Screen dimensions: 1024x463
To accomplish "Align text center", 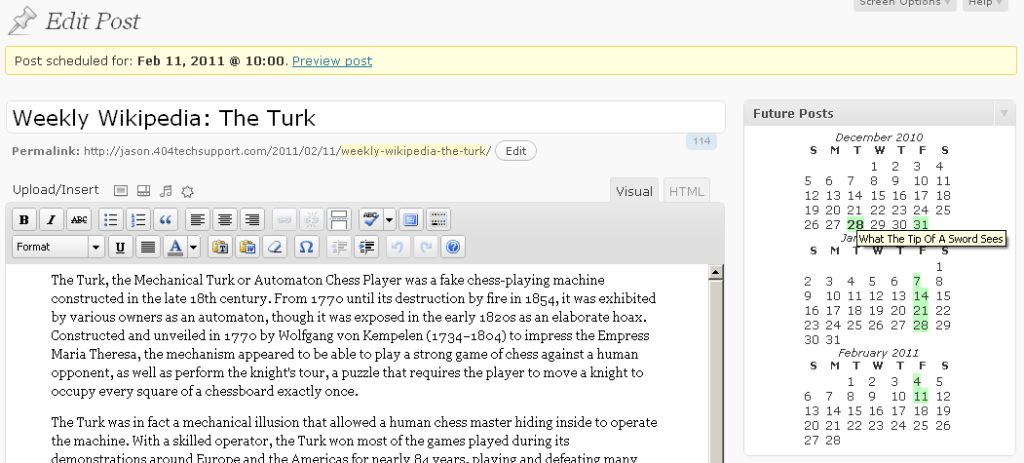I will (225, 220).
